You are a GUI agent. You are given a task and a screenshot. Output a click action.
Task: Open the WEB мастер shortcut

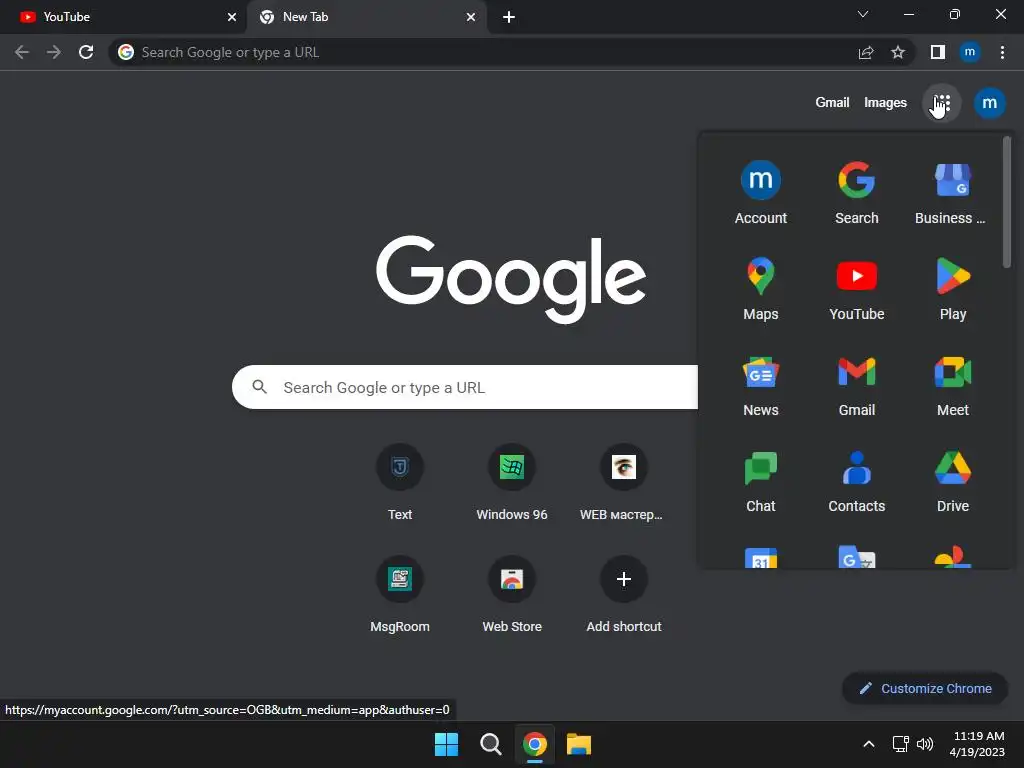(x=623, y=483)
